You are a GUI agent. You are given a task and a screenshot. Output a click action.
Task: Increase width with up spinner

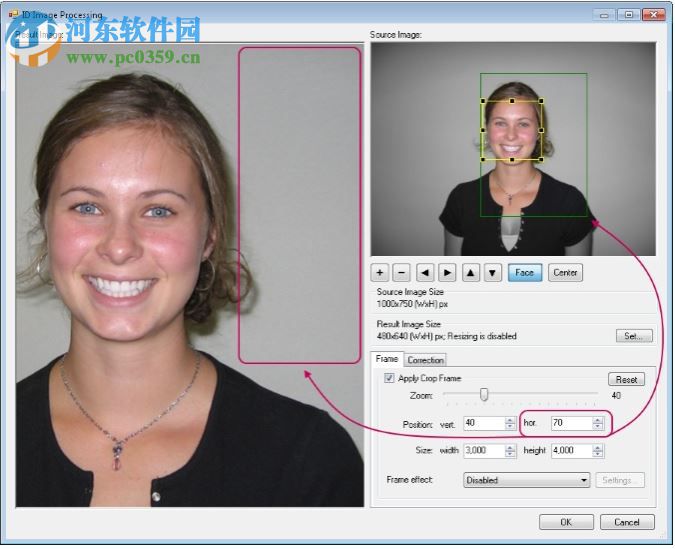point(510,448)
